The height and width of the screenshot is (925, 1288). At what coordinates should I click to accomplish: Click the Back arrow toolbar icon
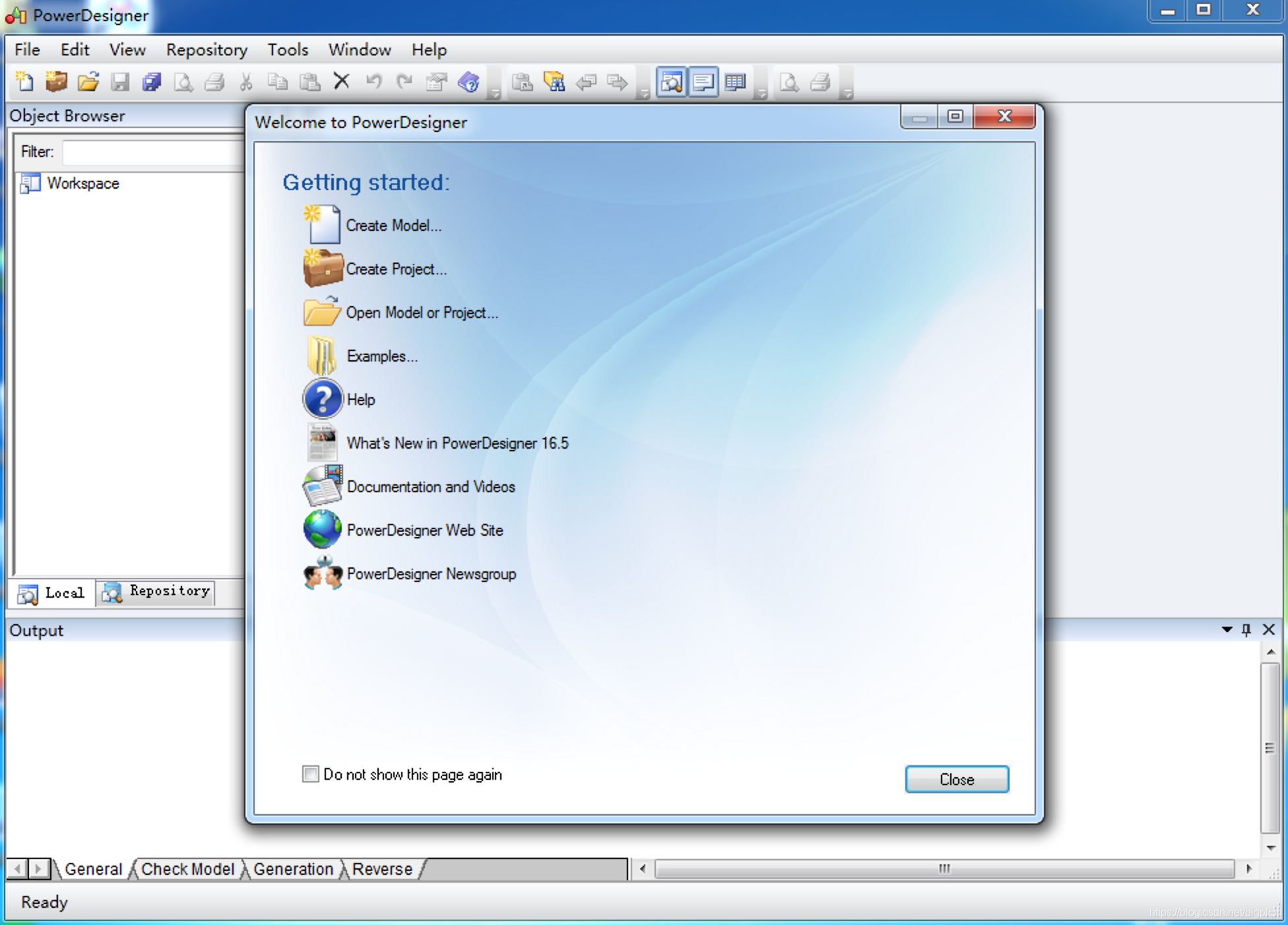[586, 82]
